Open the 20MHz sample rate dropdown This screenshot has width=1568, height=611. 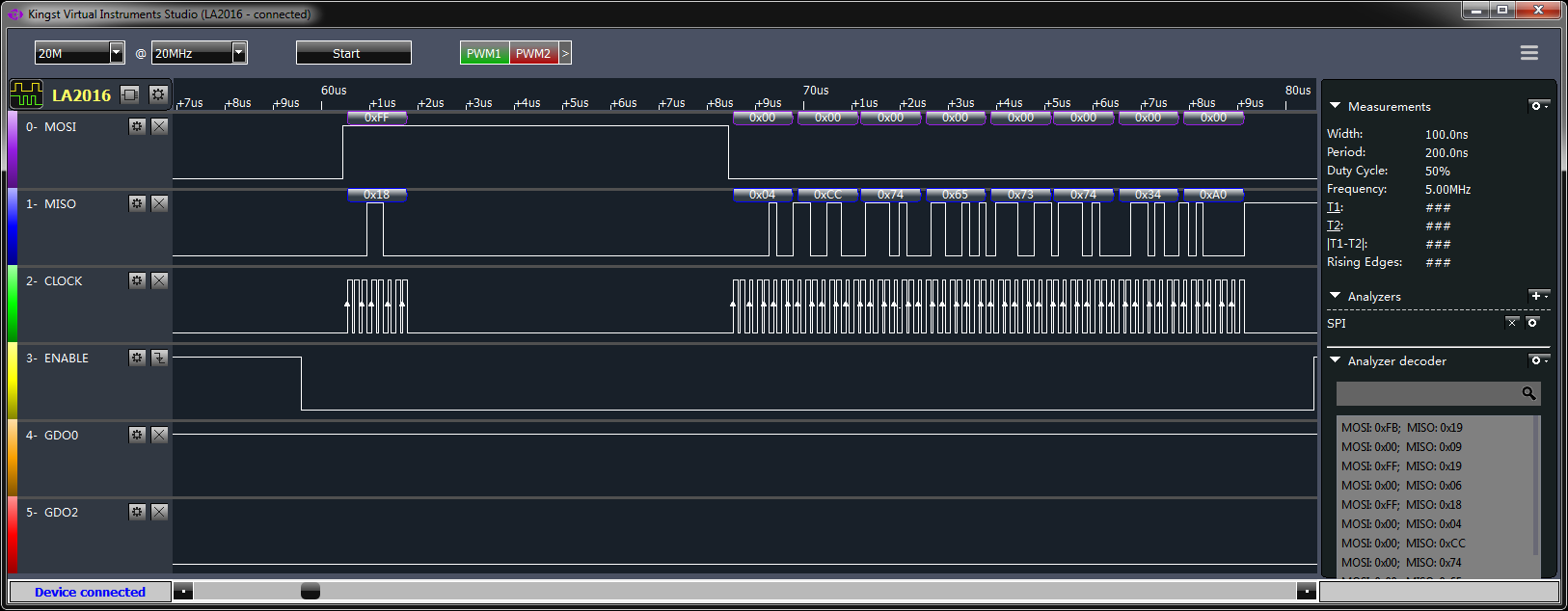[239, 53]
